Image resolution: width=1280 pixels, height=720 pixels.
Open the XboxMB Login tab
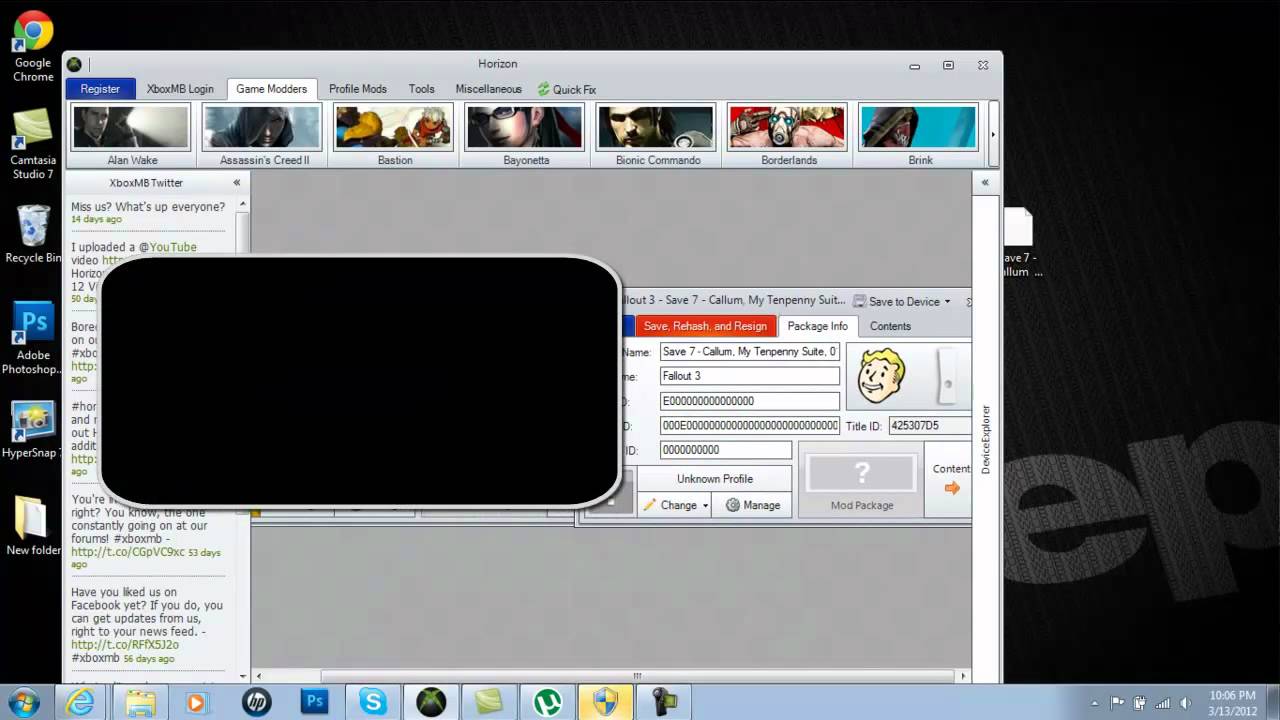click(180, 89)
